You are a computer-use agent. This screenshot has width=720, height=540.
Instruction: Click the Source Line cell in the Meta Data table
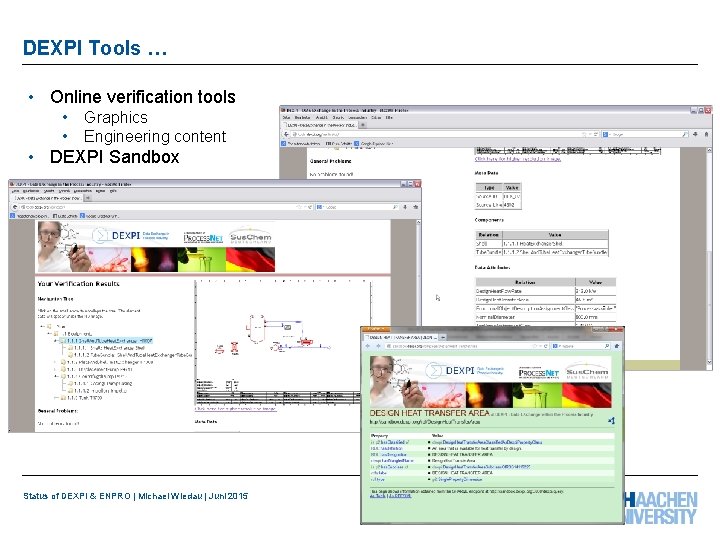click(x=489, y=205)
